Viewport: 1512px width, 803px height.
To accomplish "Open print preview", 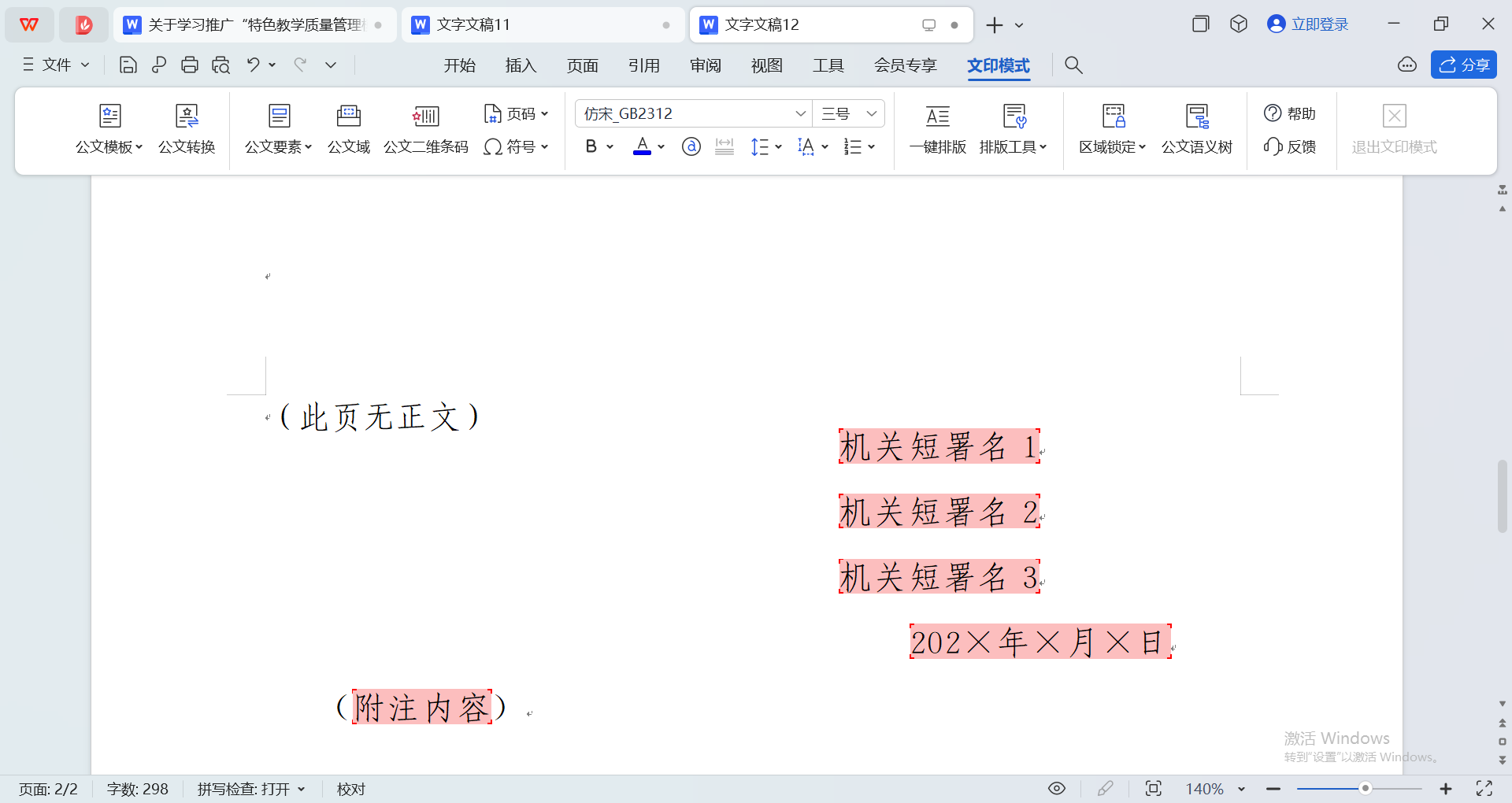I will [x=221, y=65].
